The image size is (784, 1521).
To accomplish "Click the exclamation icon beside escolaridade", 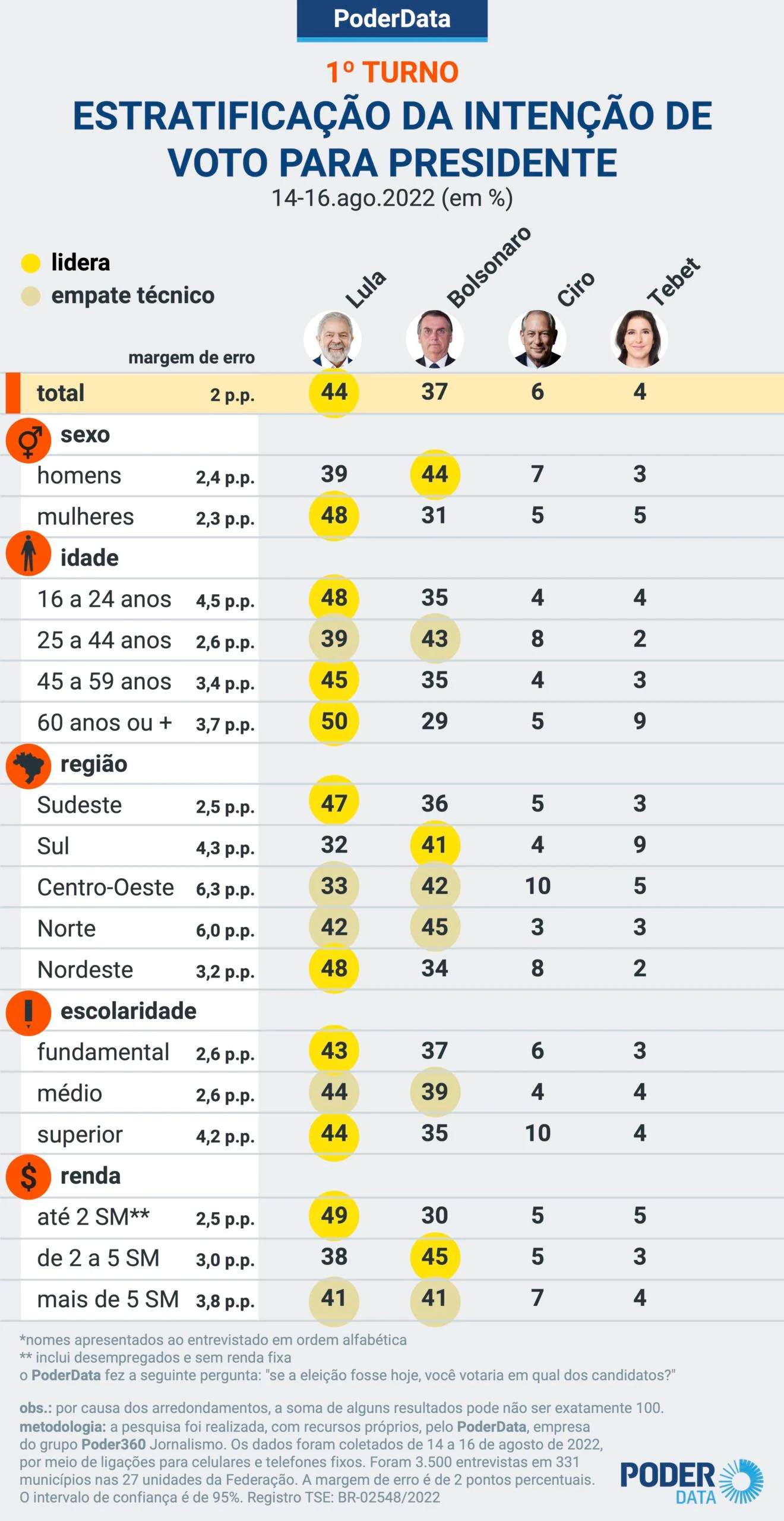I will pyautogui.click(x=28, y=1013).
